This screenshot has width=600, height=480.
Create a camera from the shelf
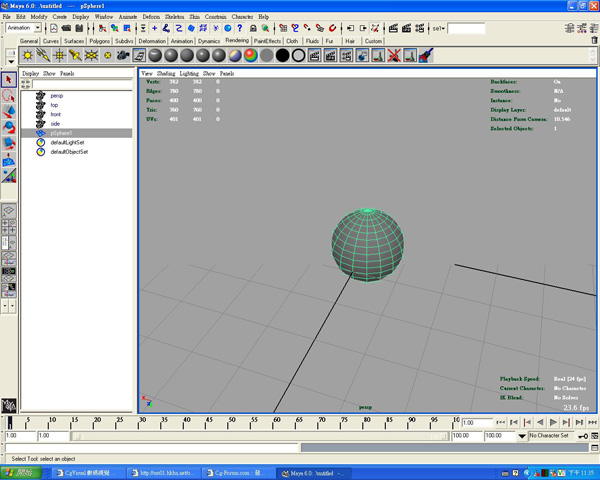(123, 56)
